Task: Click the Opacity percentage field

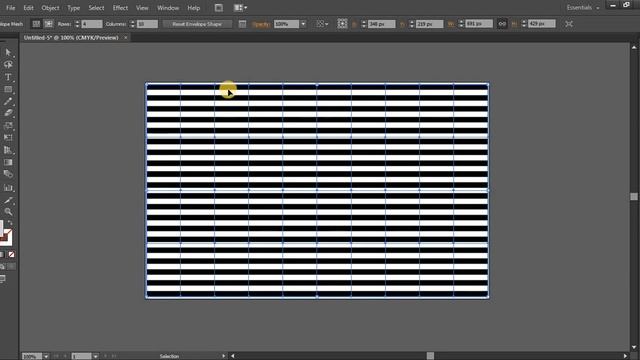Action: 287,24
